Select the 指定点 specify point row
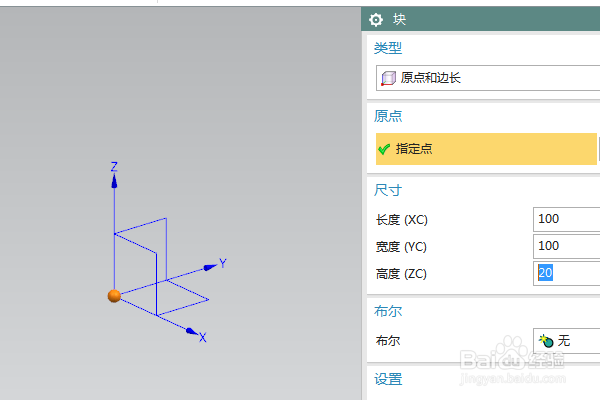Viewport: 600px width, 400px height. pos(486,149)
